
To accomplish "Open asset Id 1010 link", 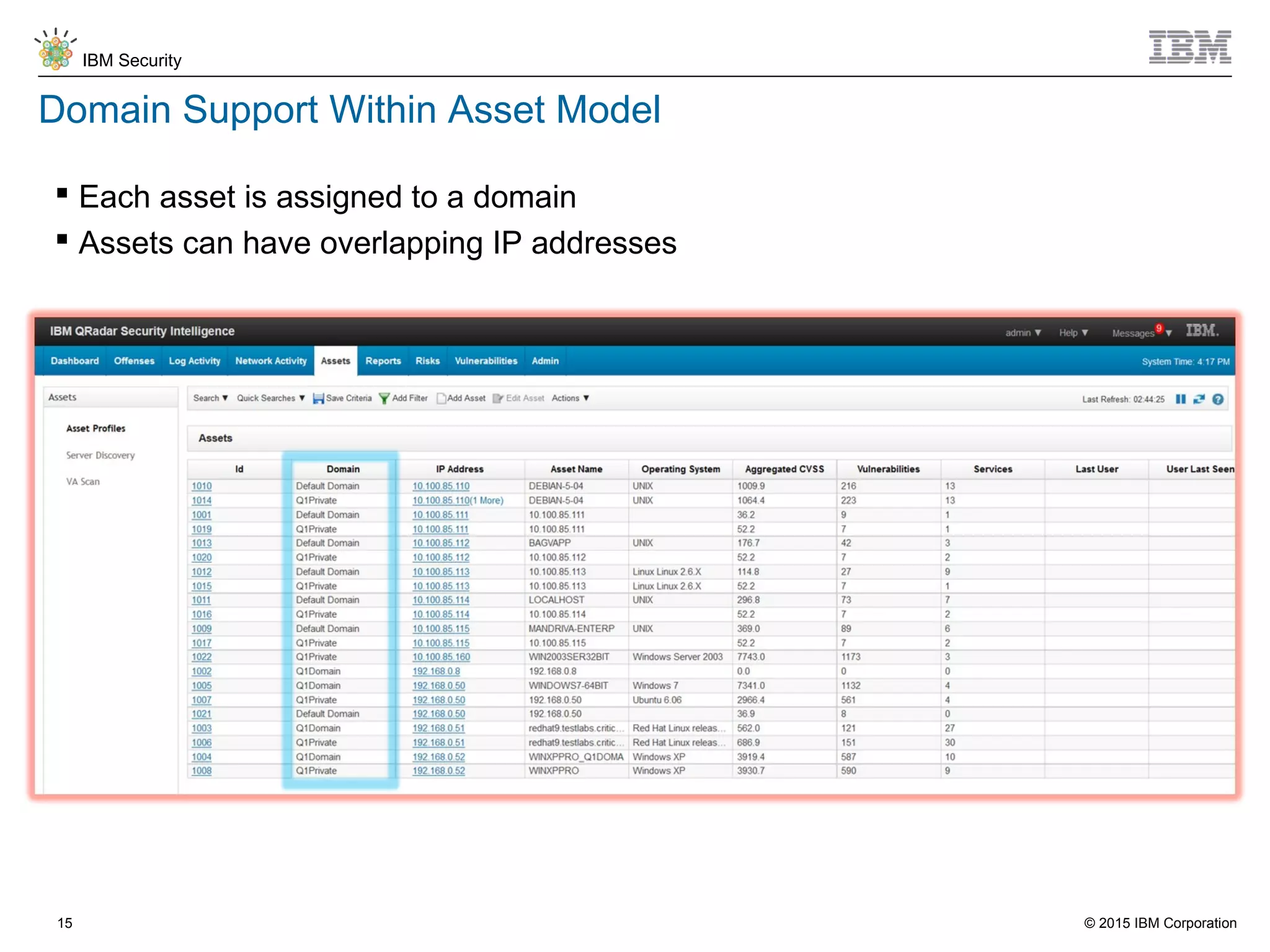I will click(x=202, y=487).
